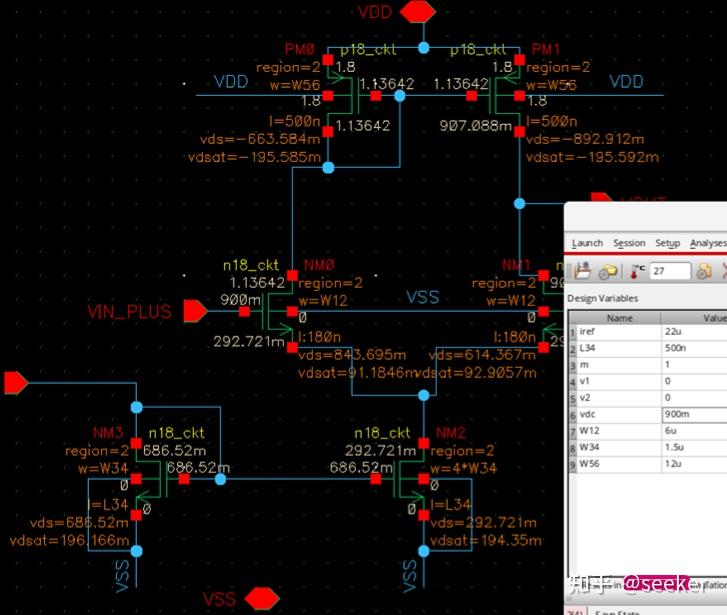This screenshot has height=615, width=727.
Task: Click the temperature field showing 27
Action: click(670, 271)
